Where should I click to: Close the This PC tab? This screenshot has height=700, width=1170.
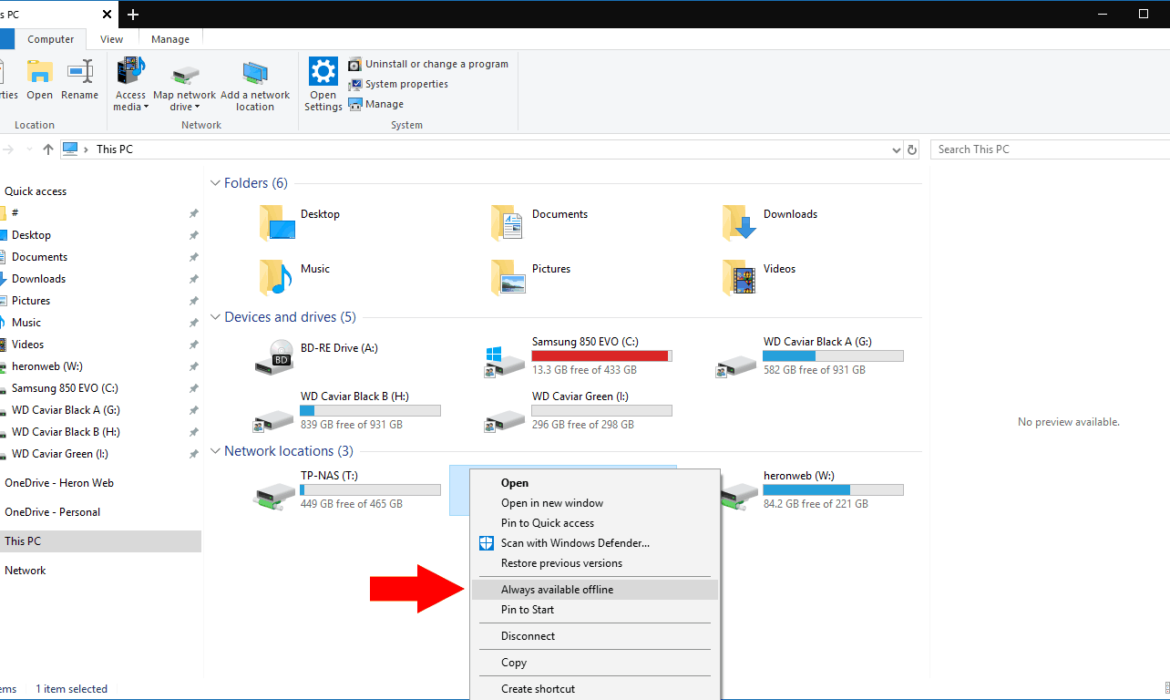point(107,14)
